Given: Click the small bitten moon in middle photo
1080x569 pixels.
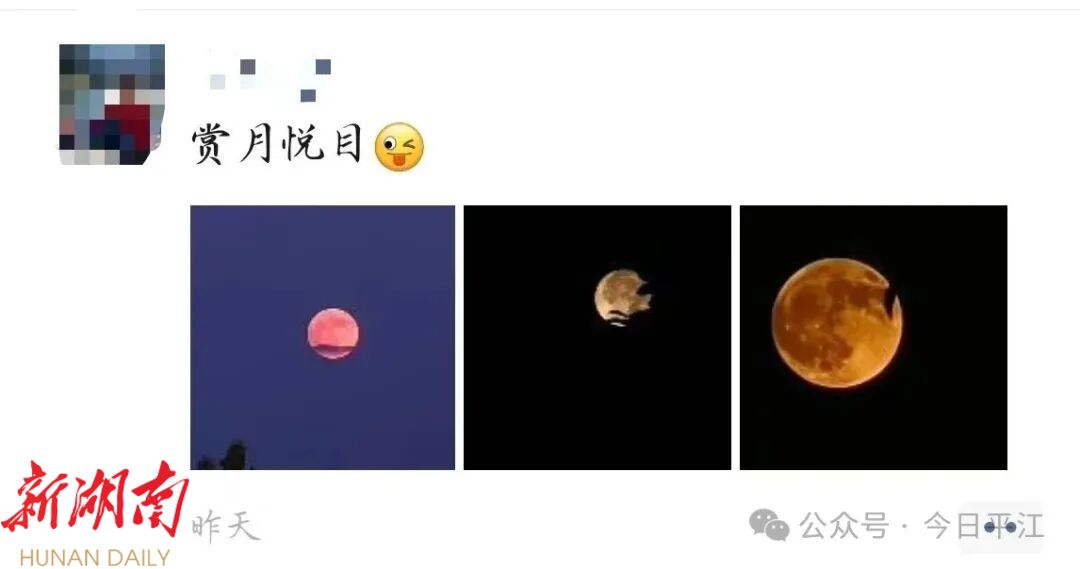Looking at the screenshot, I should [623, 297].
